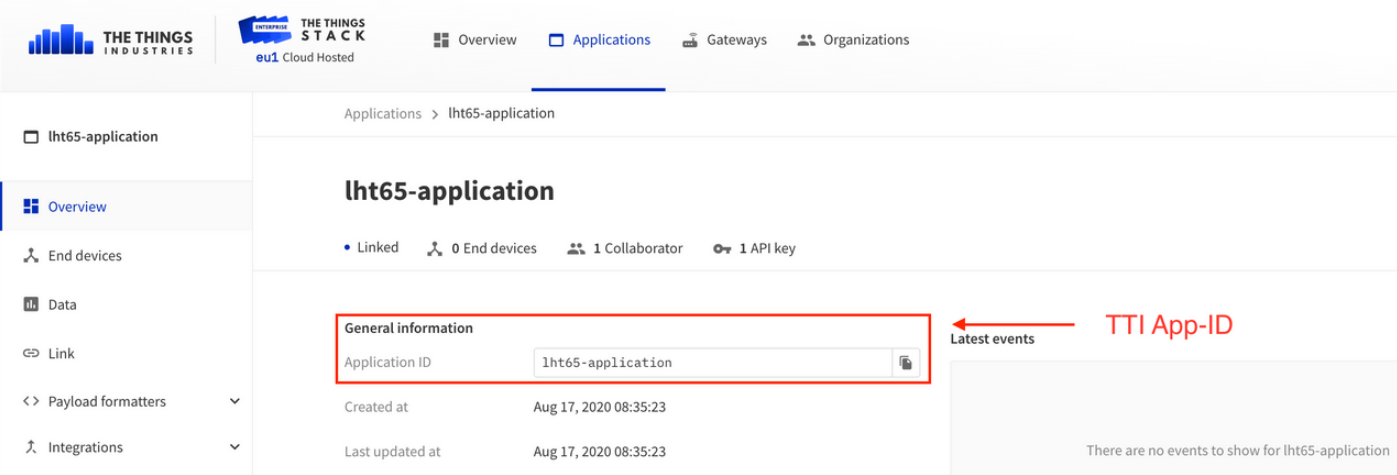Screen dimensions: 1397x475
Task: Click the lht65-application page heading
Action: 449,190
